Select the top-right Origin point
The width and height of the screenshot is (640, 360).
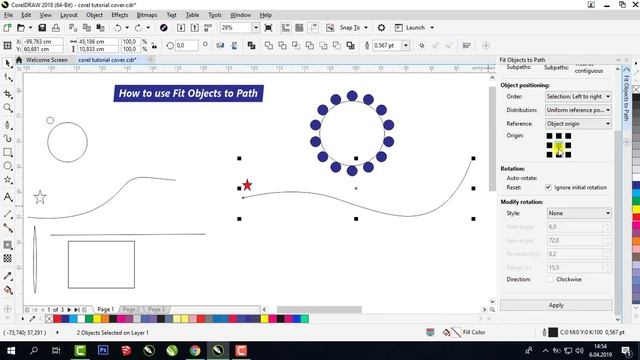(568, 136)
